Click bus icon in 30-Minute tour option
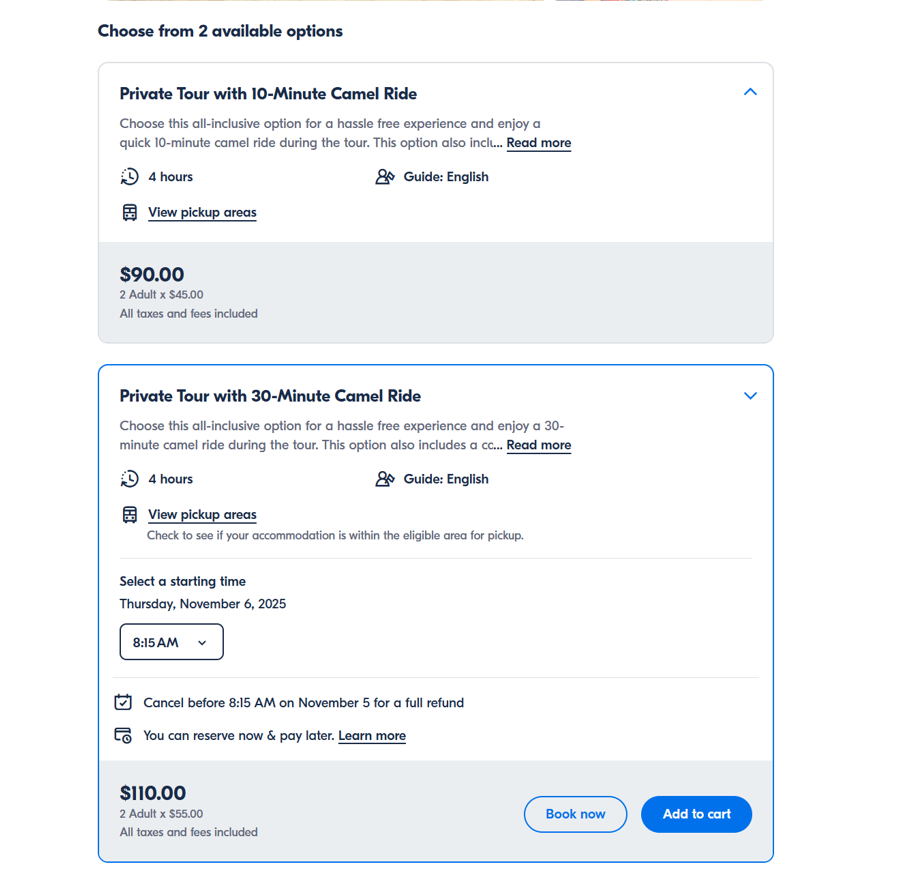Image resolution: width=899 pixels, height=873 pixels. coord(129,515)
